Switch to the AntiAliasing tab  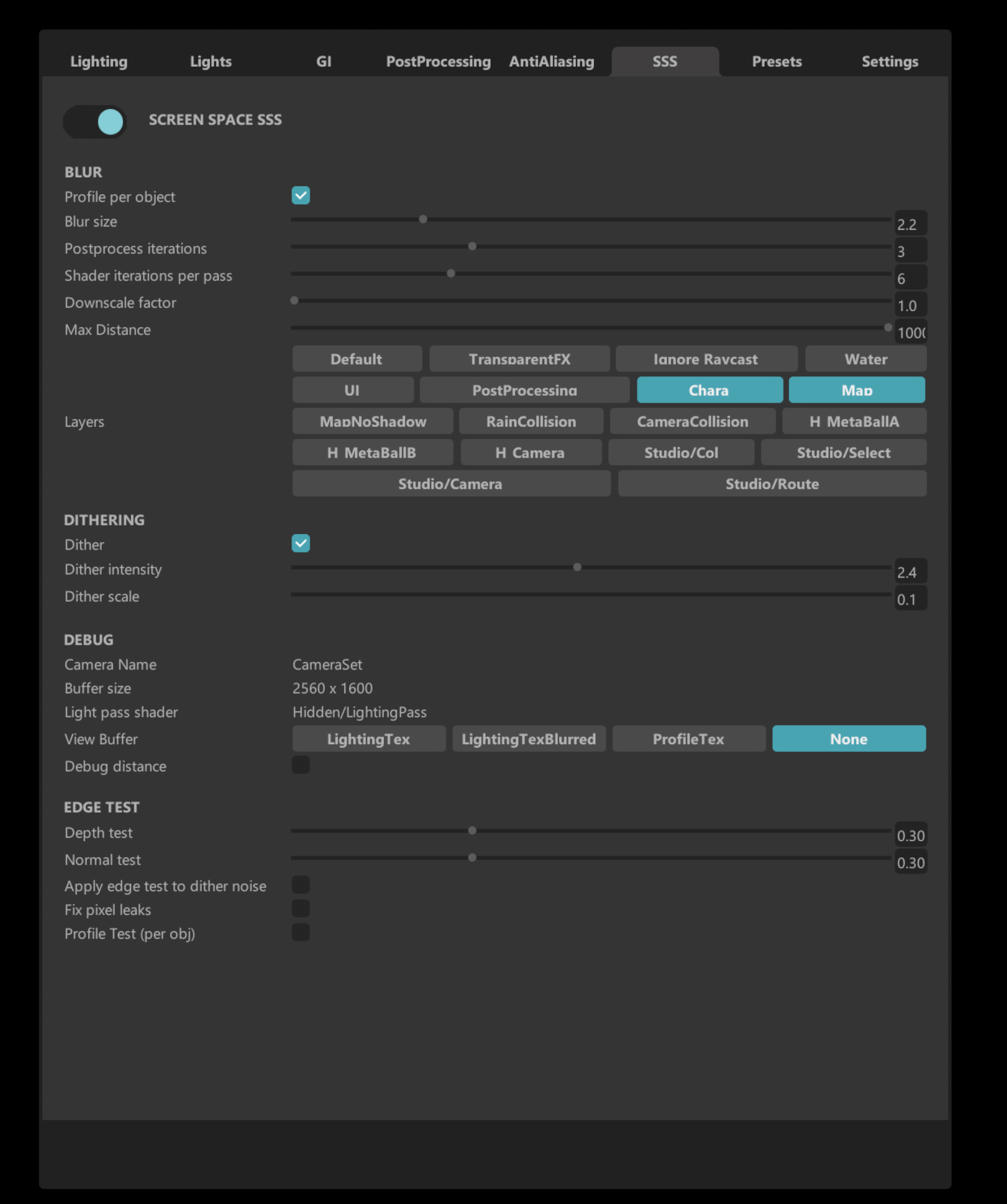[x=551, y=61]
